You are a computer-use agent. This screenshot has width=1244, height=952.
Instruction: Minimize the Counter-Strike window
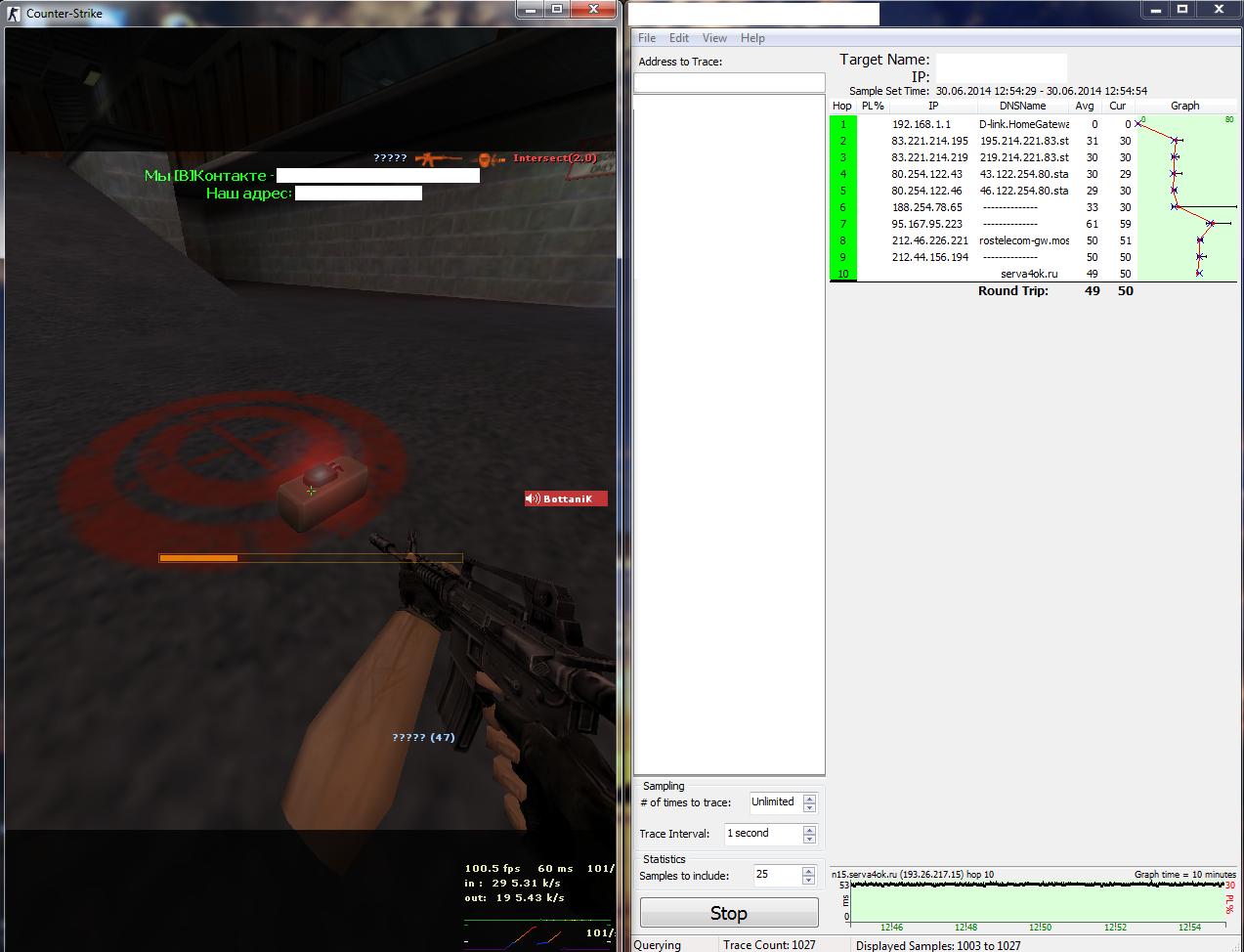click(x=531, y=9)
